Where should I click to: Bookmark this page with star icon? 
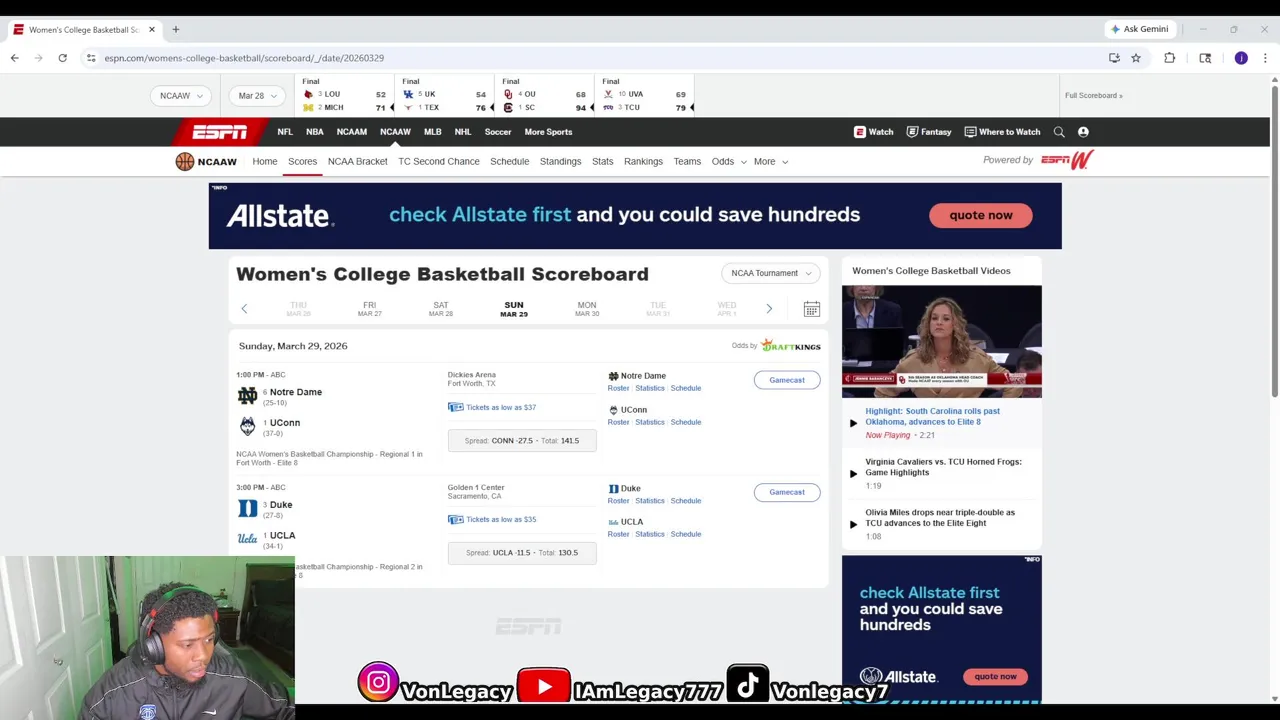click(1136, 58)
